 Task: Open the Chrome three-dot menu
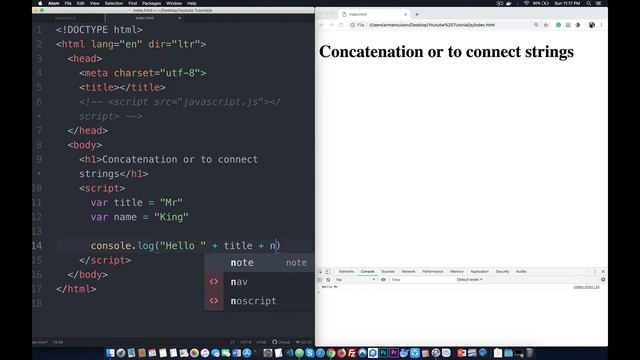coord(601,25)
